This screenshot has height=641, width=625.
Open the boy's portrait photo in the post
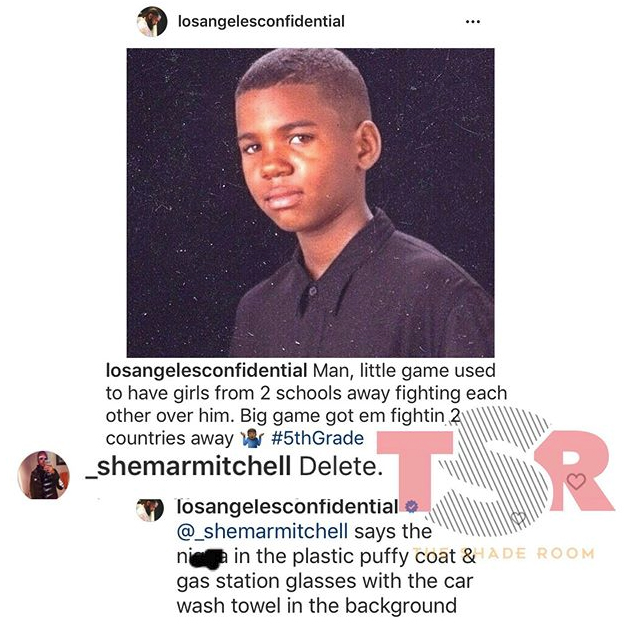tap(311, 203)
